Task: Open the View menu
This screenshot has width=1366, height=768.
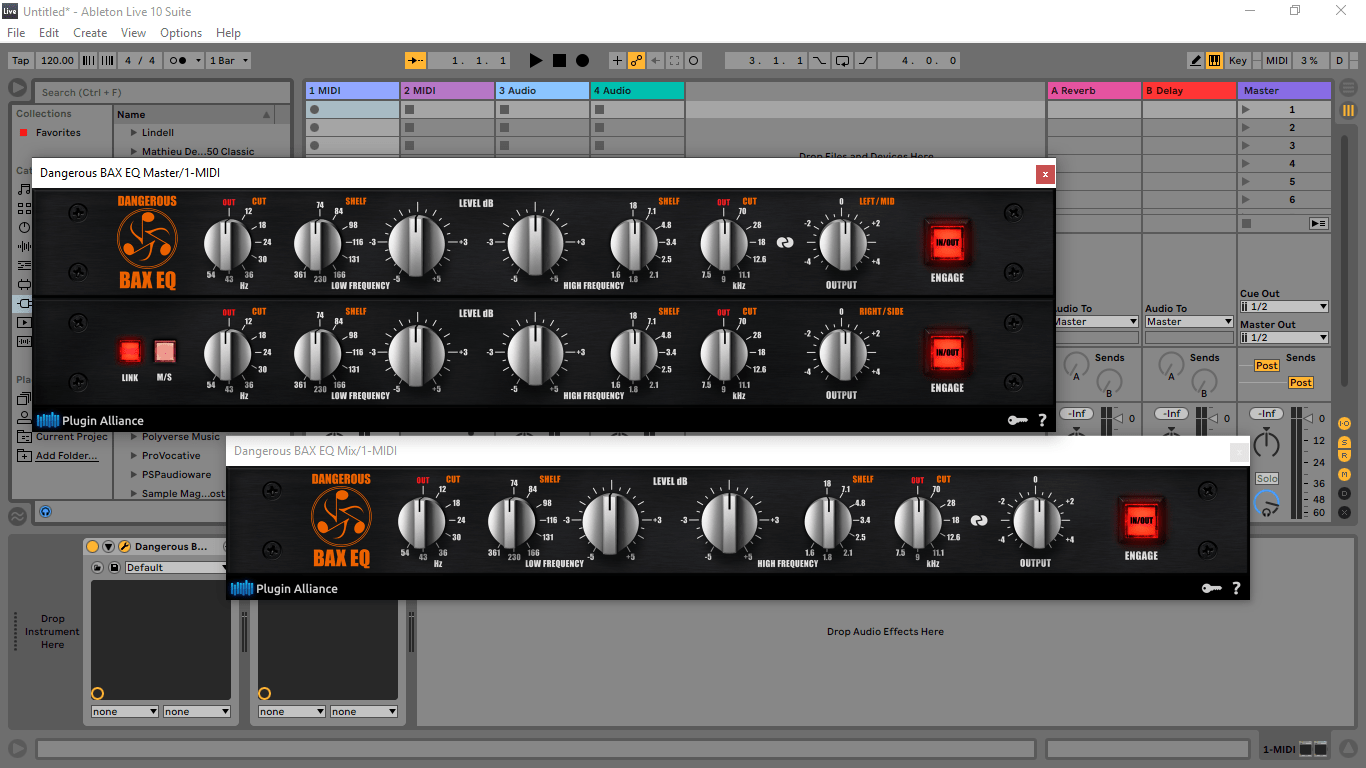Action: click(x=134, y=33)
